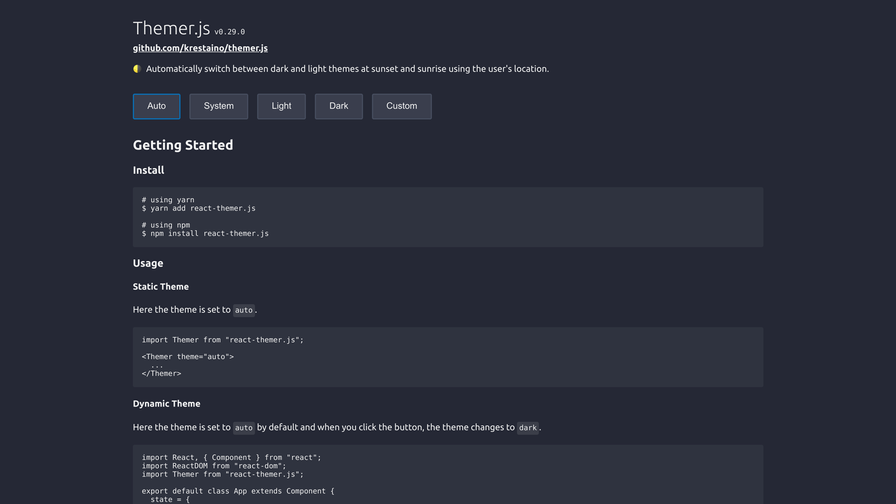Click the Static Theme subheading
This screenshot has height=504, width=896.
pyautogui.click(x=161, y=287)
